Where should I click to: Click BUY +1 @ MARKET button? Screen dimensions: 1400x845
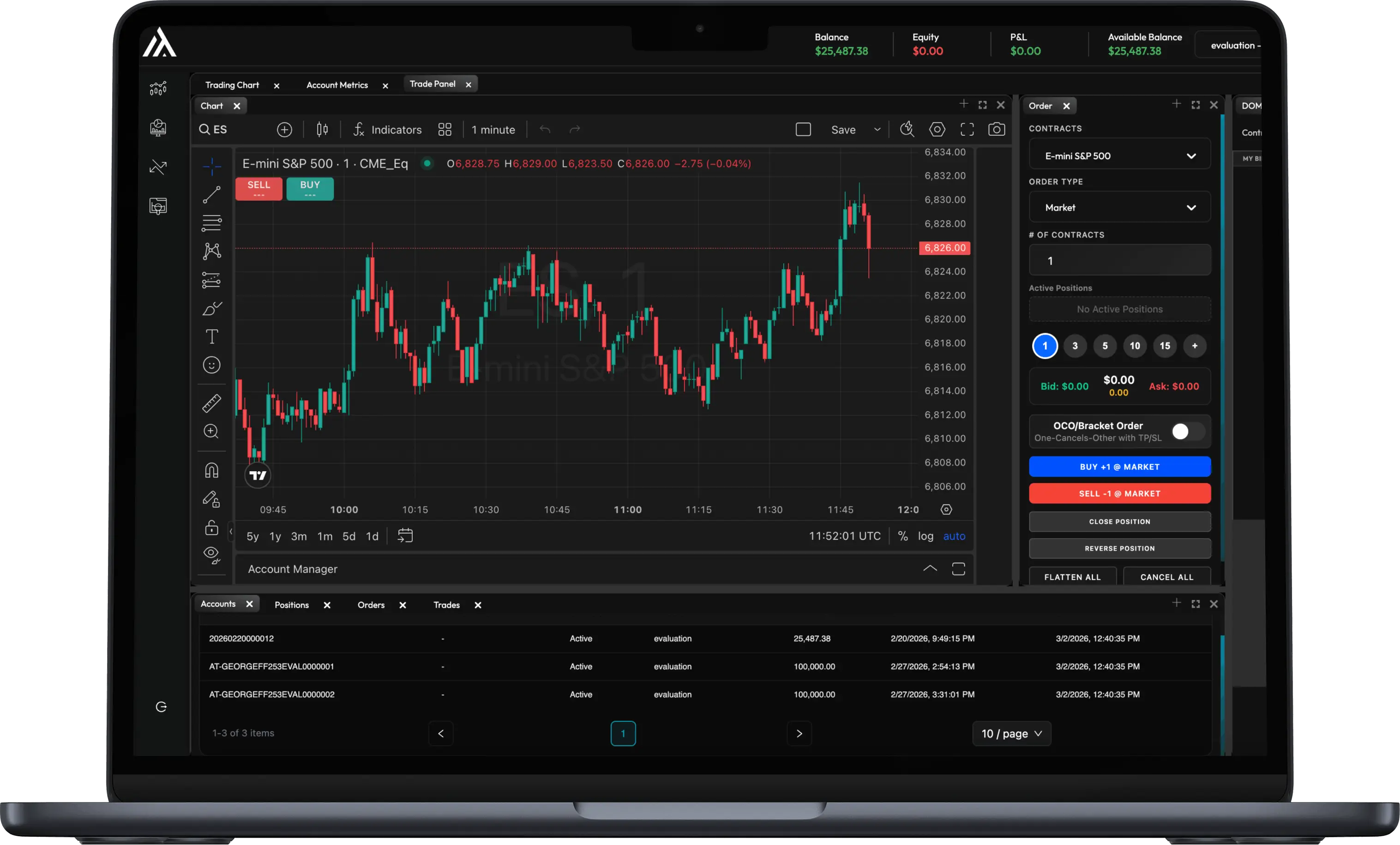tap(1119, 467)
